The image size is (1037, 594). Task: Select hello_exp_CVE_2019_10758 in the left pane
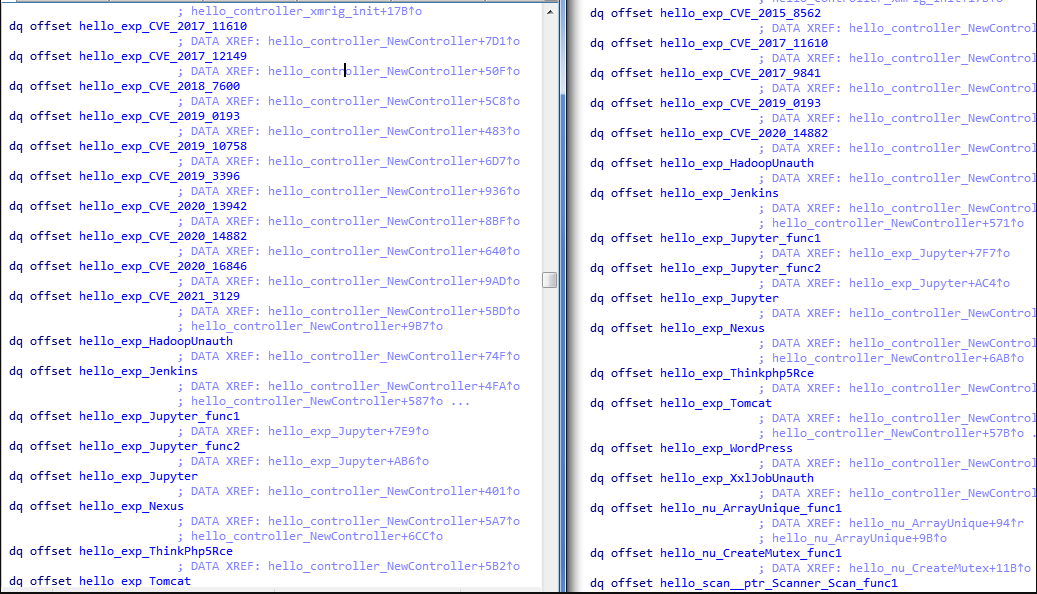coord(163,146)
